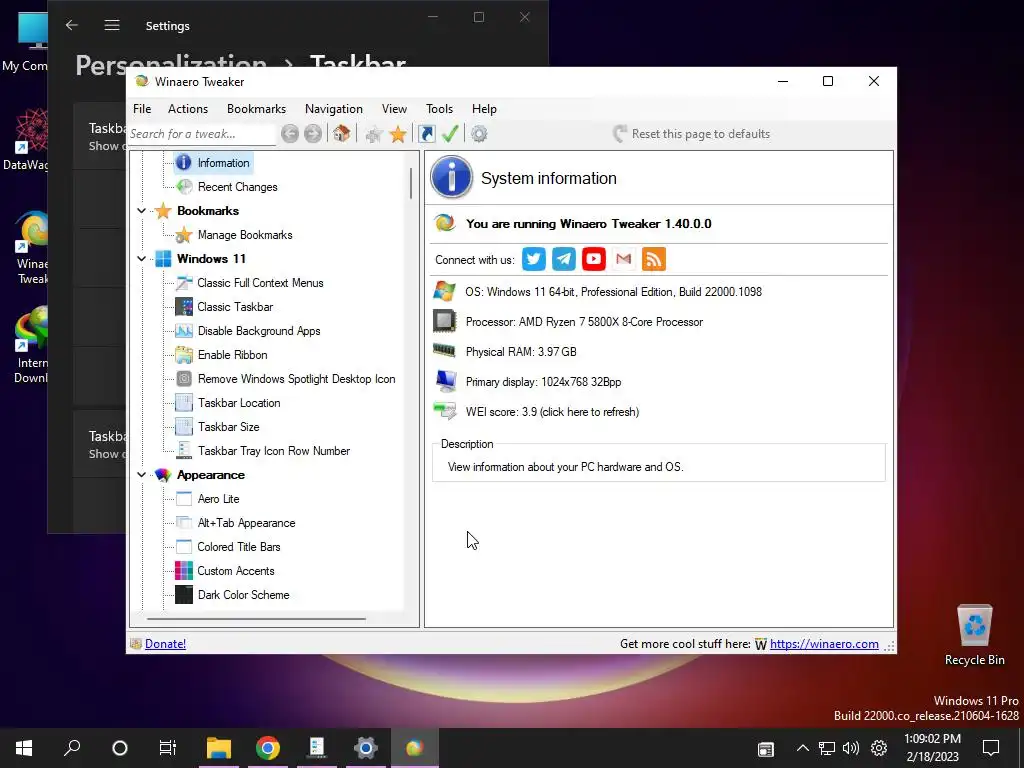Click the Enable Ribbon folder icon
Screen dimensions: 1024x768
click(184, 355)
